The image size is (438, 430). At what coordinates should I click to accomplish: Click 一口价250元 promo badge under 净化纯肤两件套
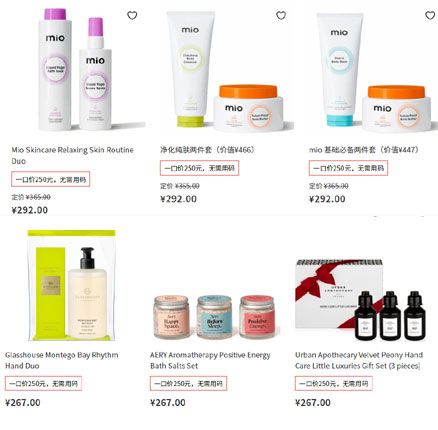pyautogui.click(x=199, y=168)
